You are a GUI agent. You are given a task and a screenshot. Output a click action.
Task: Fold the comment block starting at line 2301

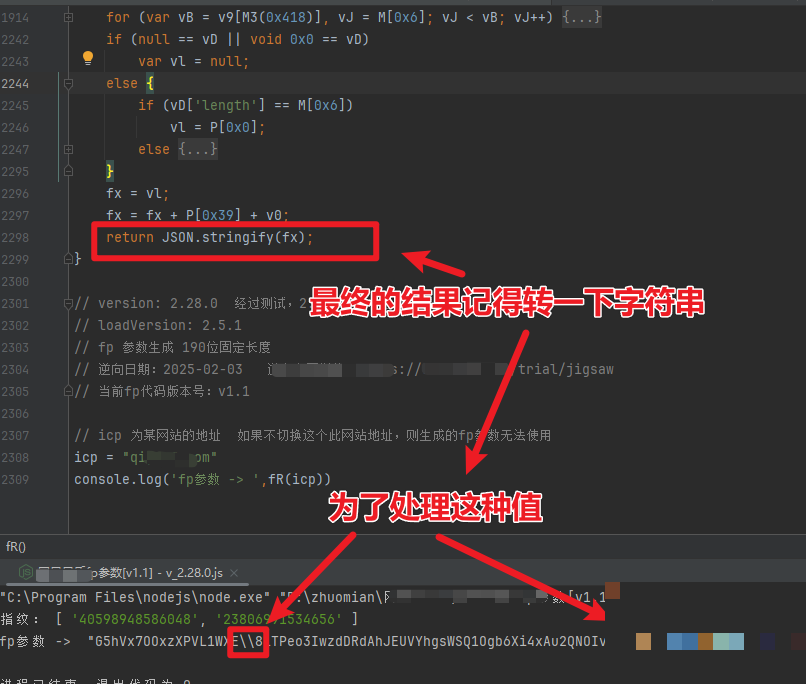click(68, 303)
